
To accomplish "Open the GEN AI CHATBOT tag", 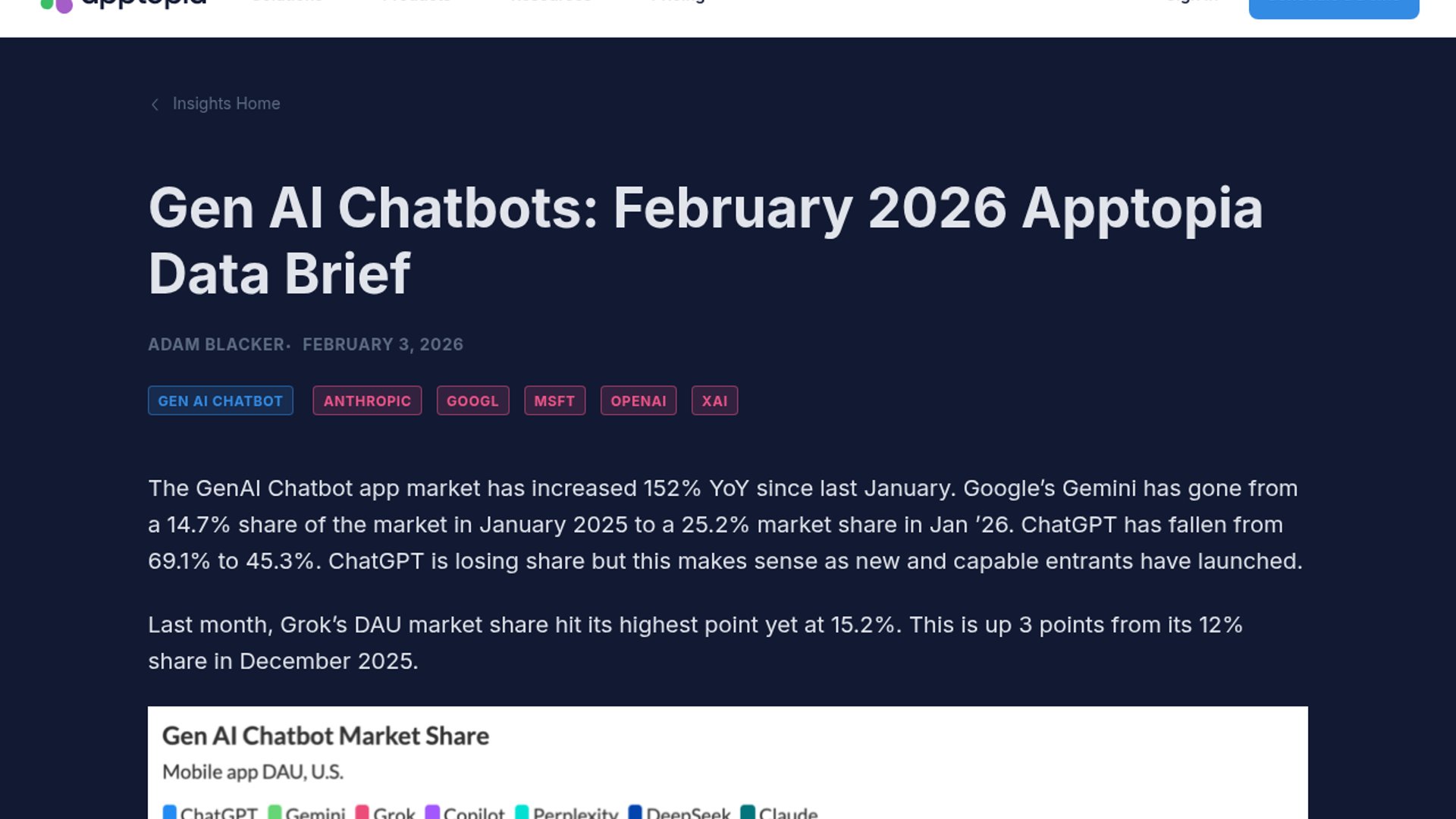I will [220, 400].
